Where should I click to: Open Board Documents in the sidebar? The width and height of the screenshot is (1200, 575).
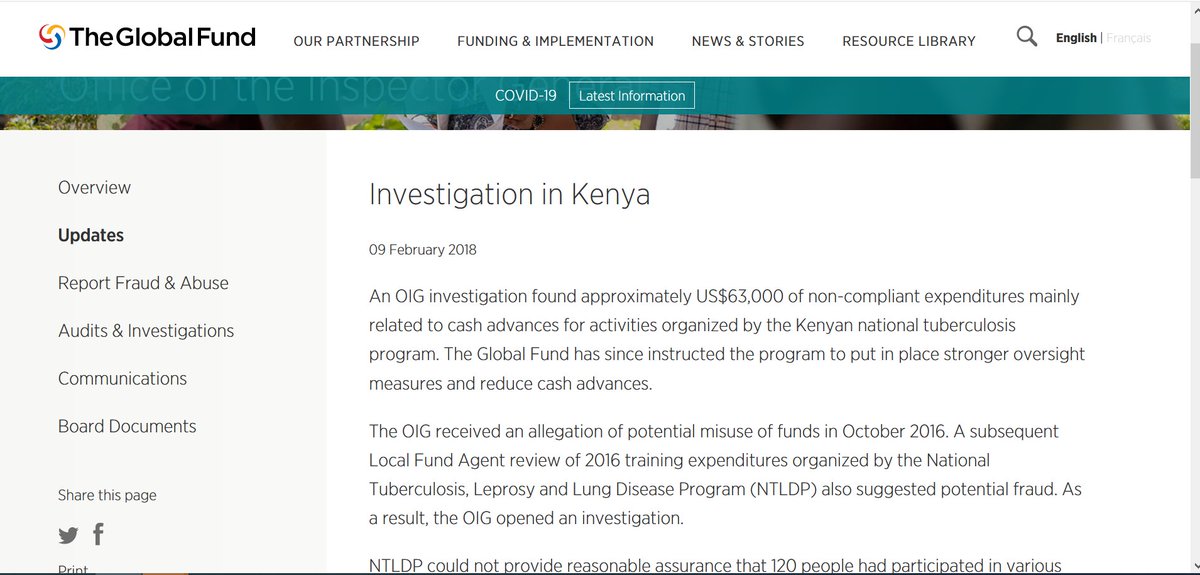point(127,426)
